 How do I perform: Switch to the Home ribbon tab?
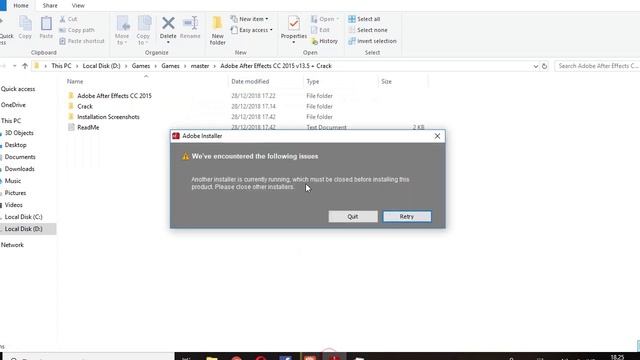tap(21, 6)
